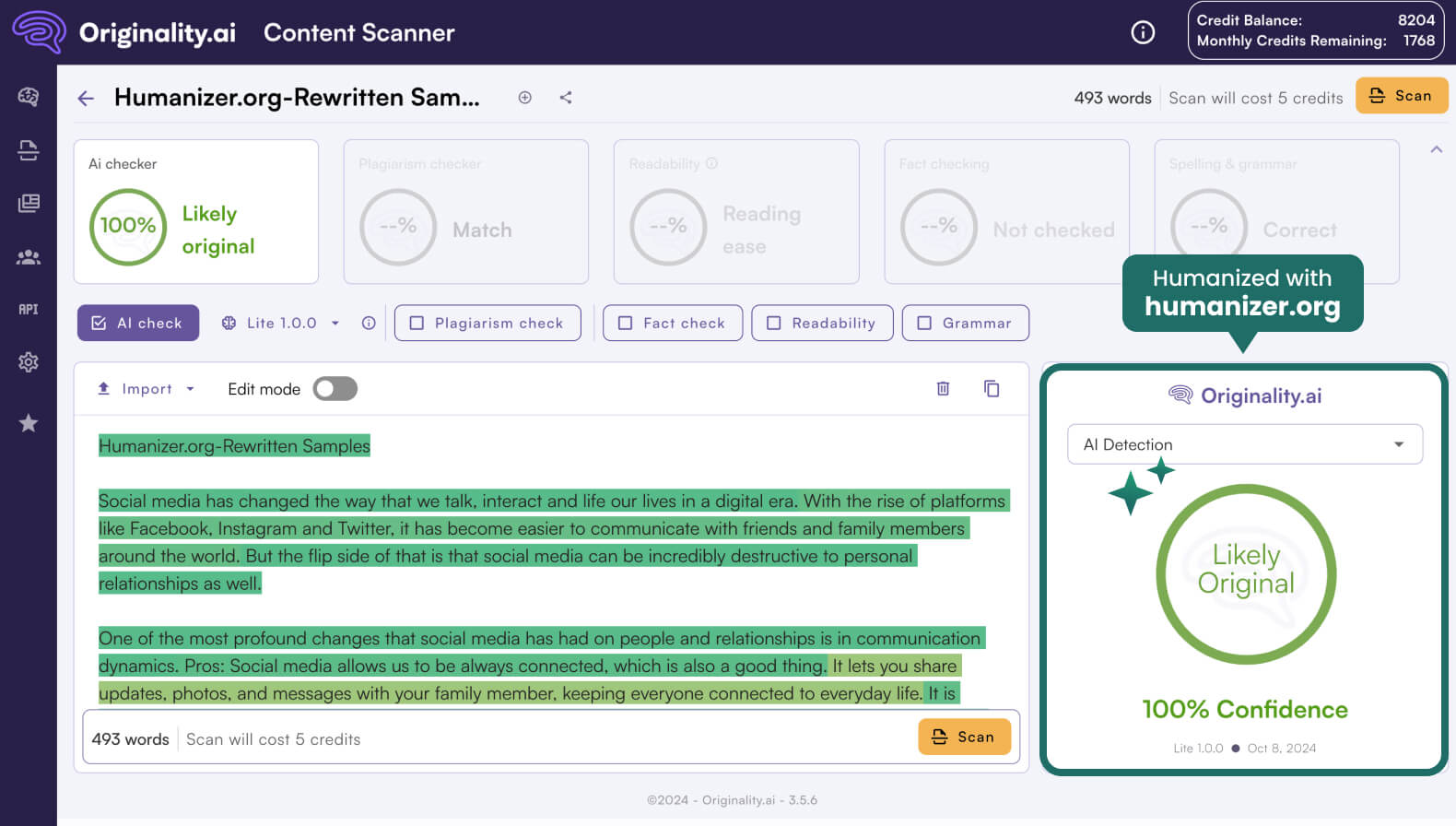This screenshot has height=826, width=1456.
Task: Click the Scan button in top right
Action: [x=1401, y=96]
